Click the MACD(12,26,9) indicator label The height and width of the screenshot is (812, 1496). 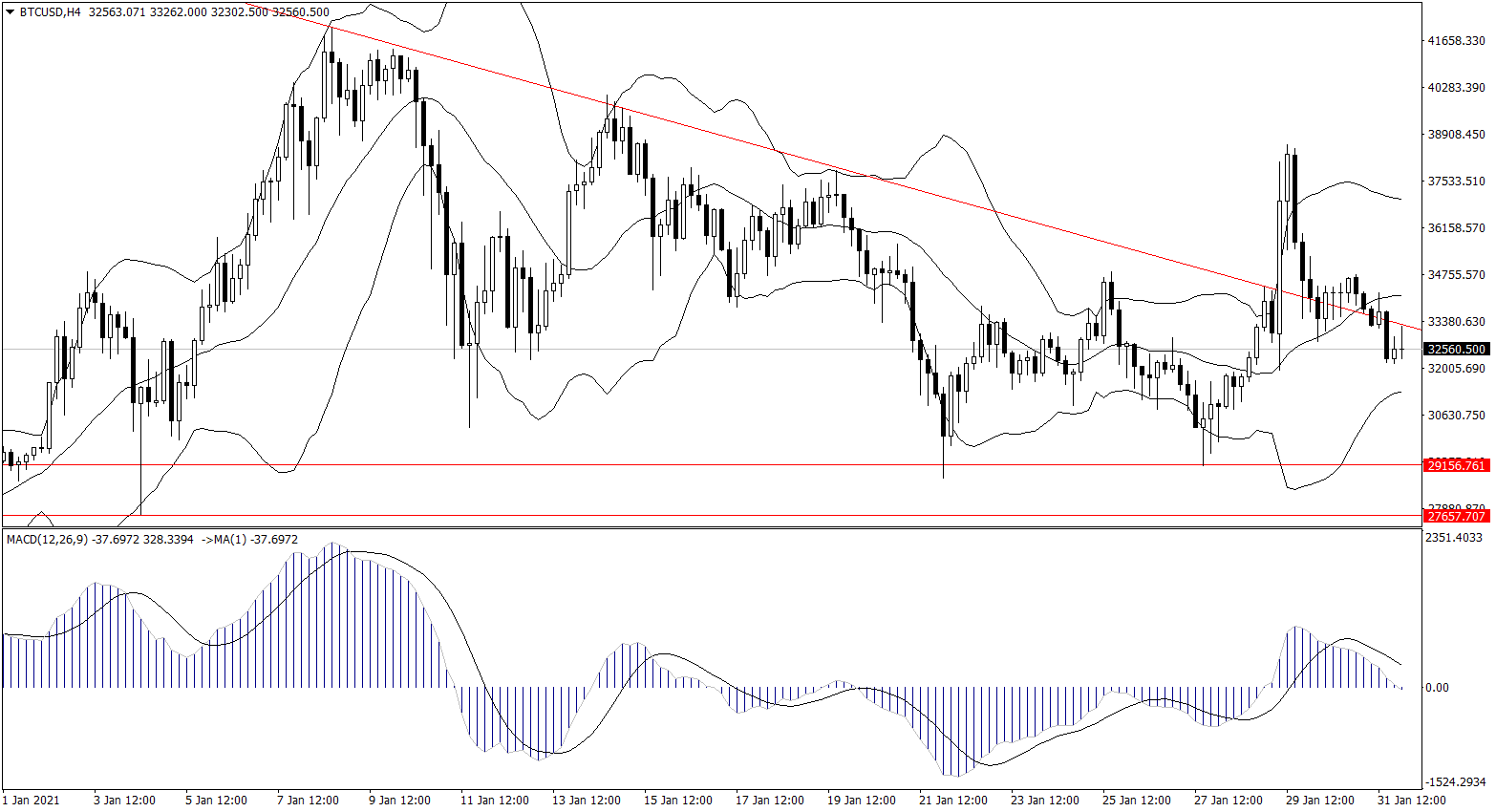point(48,540)
